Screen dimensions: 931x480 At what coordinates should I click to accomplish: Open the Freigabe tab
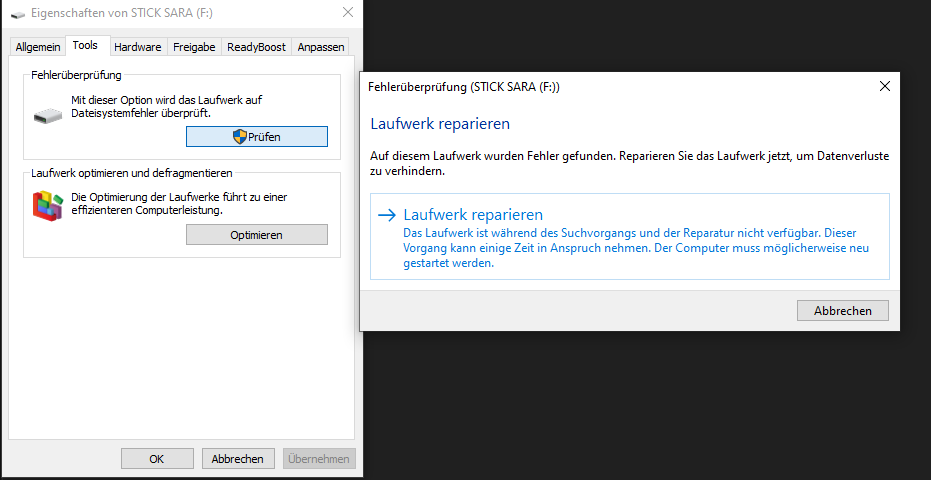(194, 47)
